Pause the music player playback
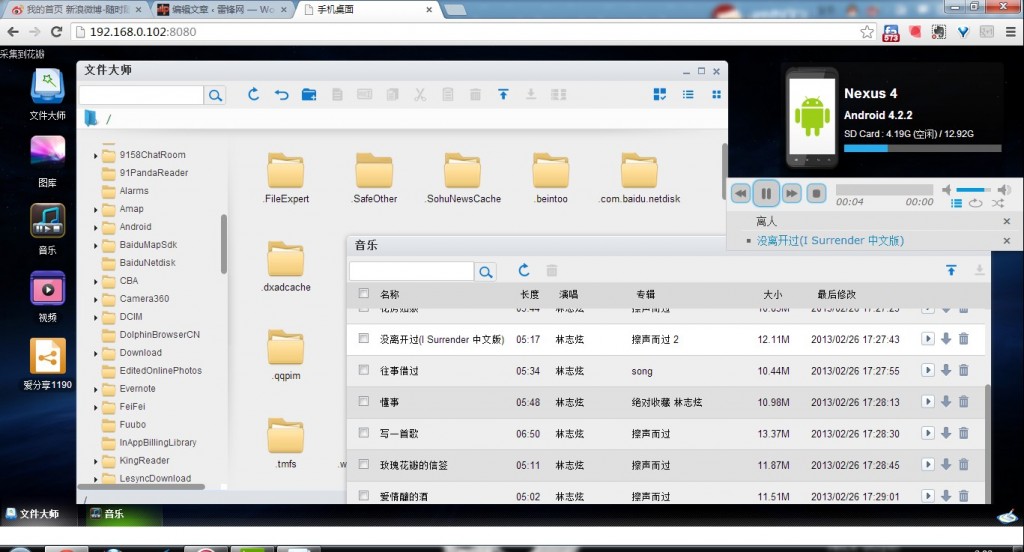 coord(766,193)
